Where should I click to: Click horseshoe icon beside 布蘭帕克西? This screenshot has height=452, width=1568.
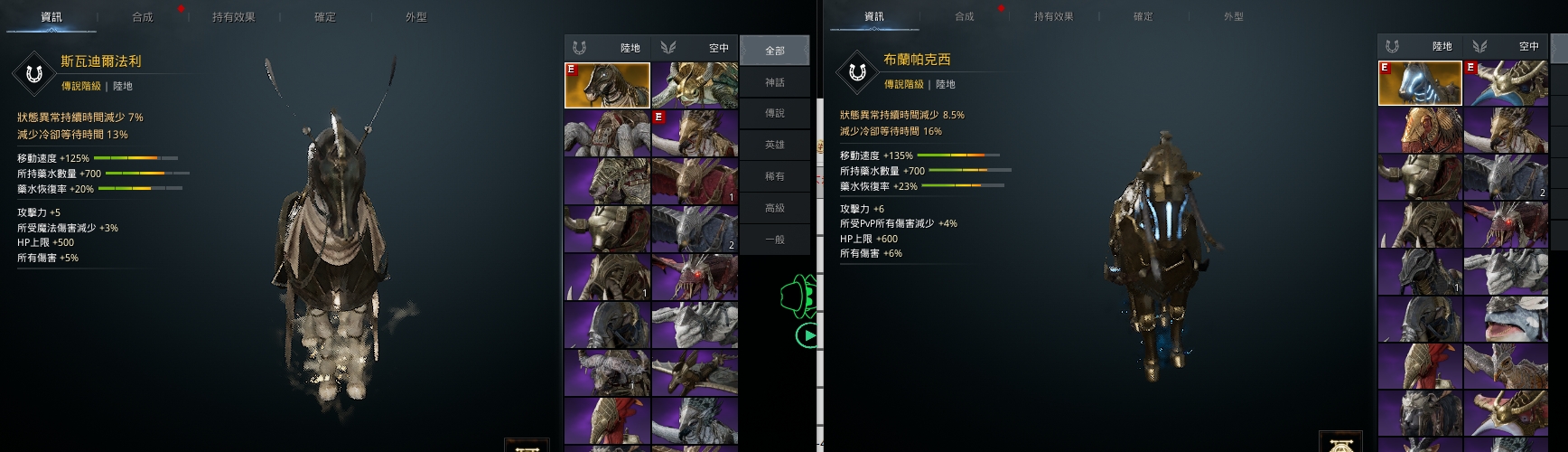(857, 72)
